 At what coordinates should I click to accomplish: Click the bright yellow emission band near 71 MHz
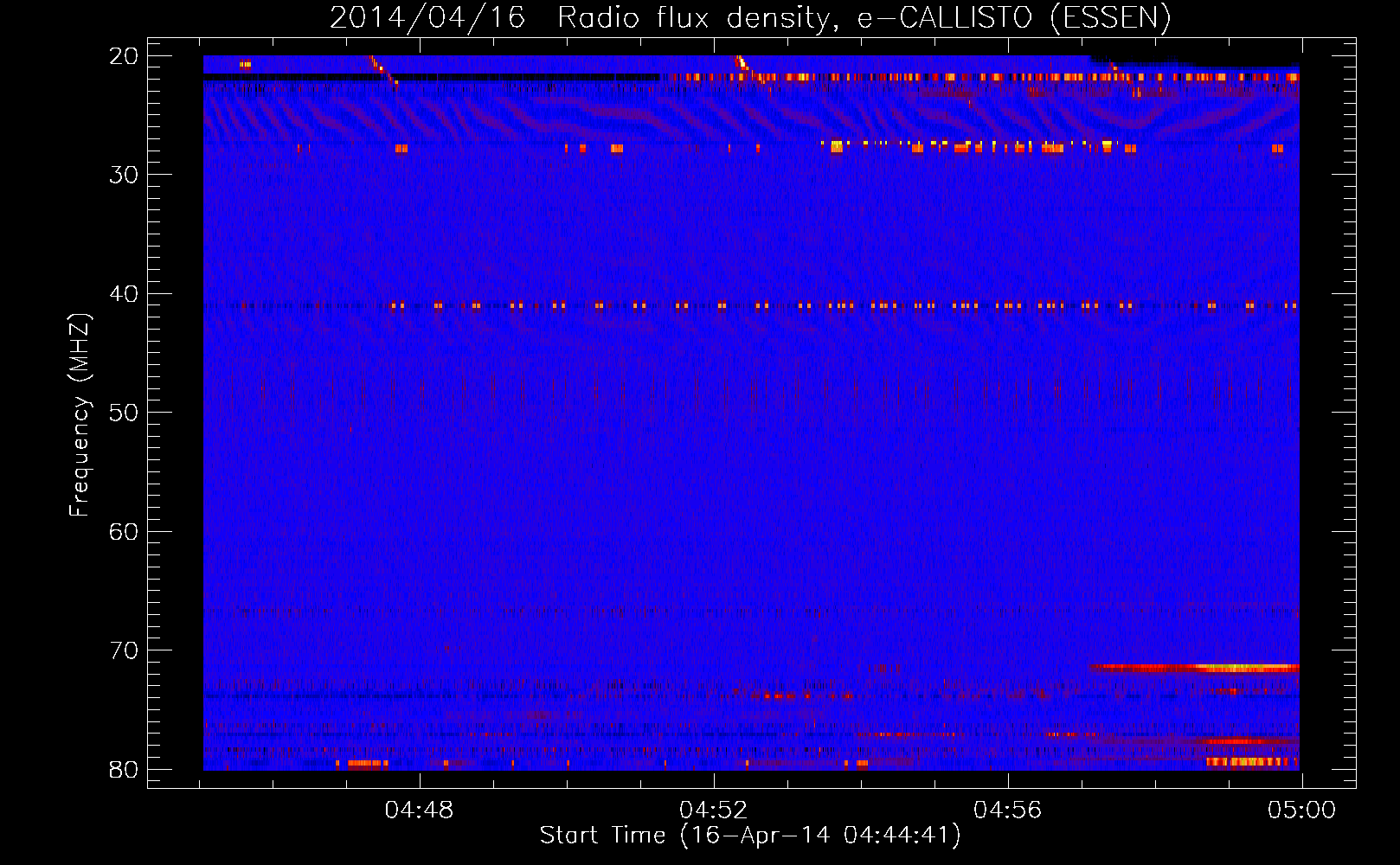coord(1195,668)
